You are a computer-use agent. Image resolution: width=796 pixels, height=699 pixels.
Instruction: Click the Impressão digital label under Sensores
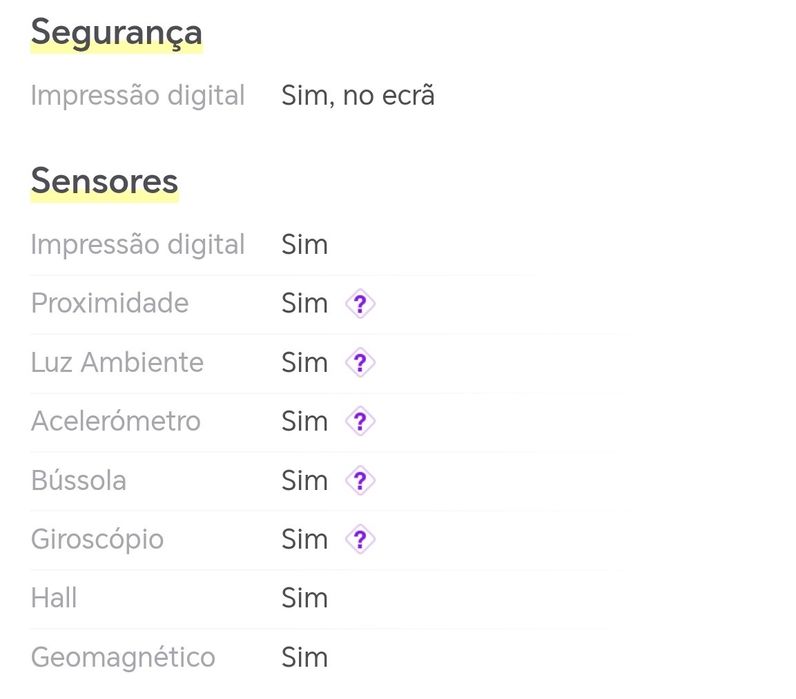tap(137, 244)
